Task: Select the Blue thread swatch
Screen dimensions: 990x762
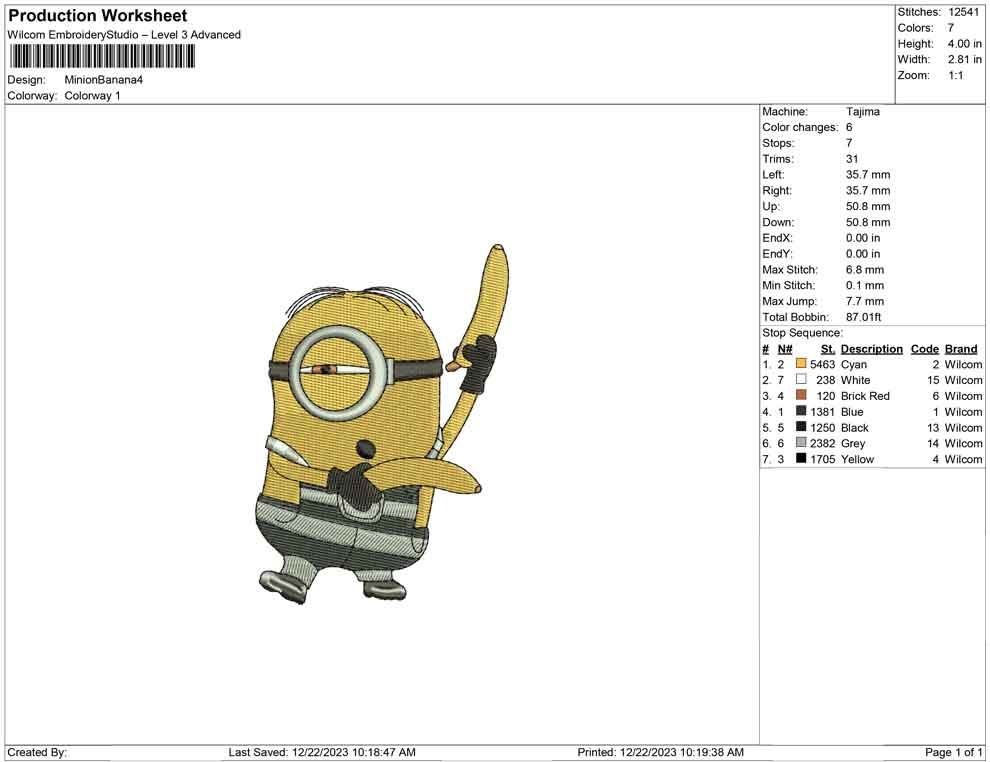Action: pos(801,412)
